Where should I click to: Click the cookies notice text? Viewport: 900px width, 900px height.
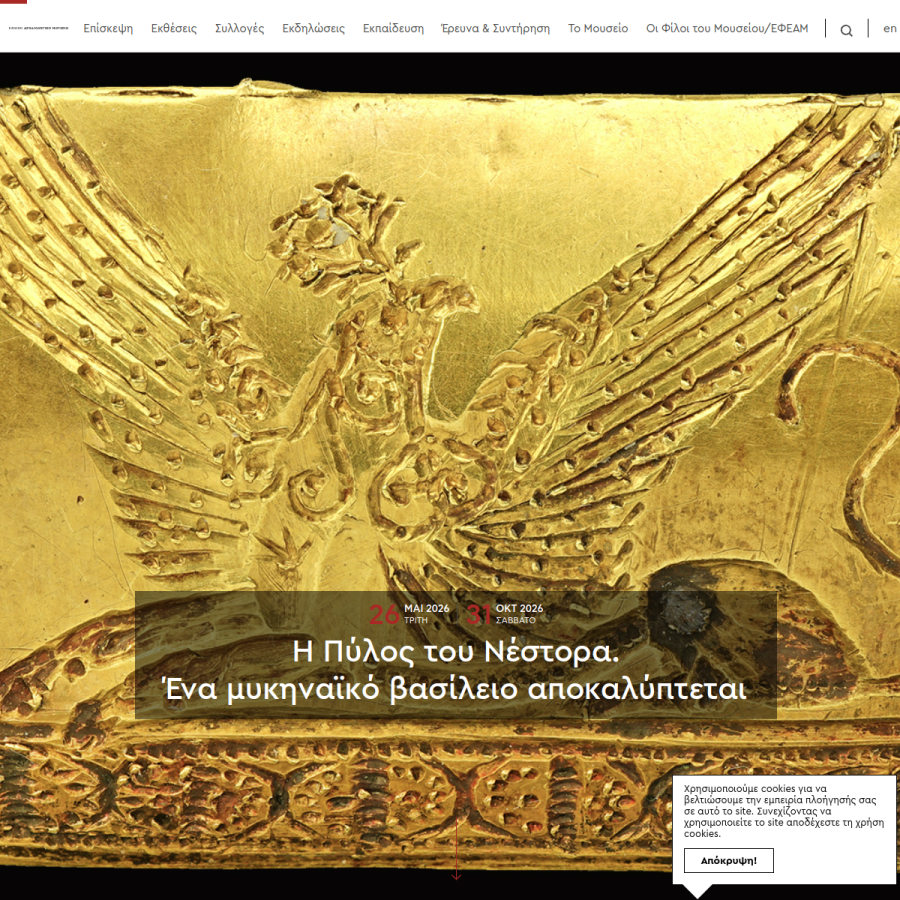click(x=783, y=811)
